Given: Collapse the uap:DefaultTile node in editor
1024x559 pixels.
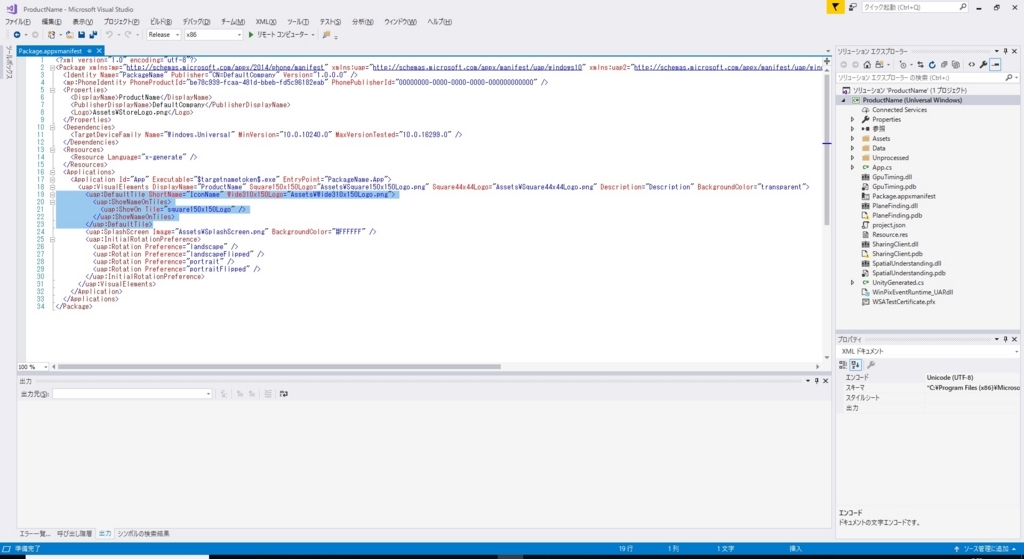Looking at the screenshot, I should coord(52,195).
